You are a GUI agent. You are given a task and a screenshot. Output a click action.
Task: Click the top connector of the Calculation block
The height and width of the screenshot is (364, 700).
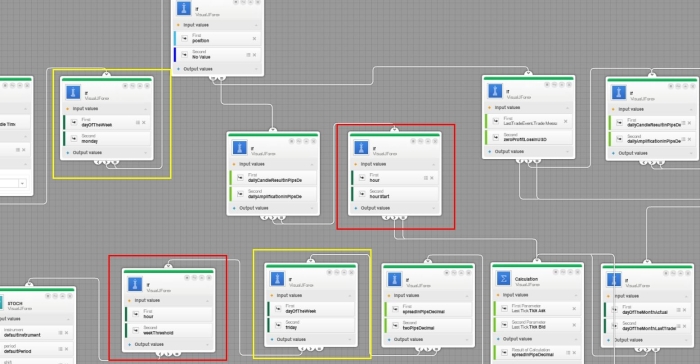click(x=537, y=261)
